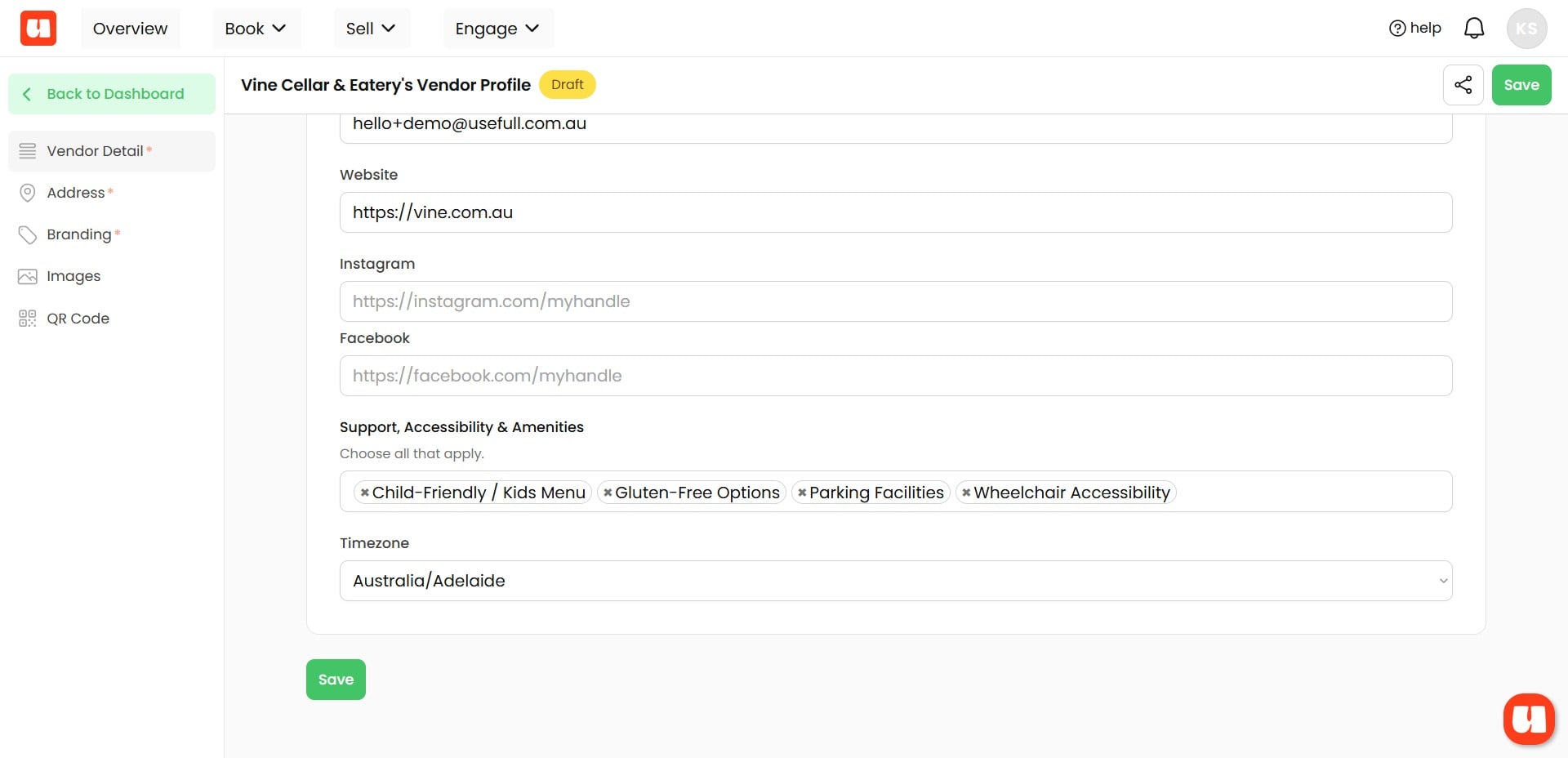Switch to the QR Code section
This screenshot has height=758, width=1568.
pyautogui.click(x=78, y=319)
